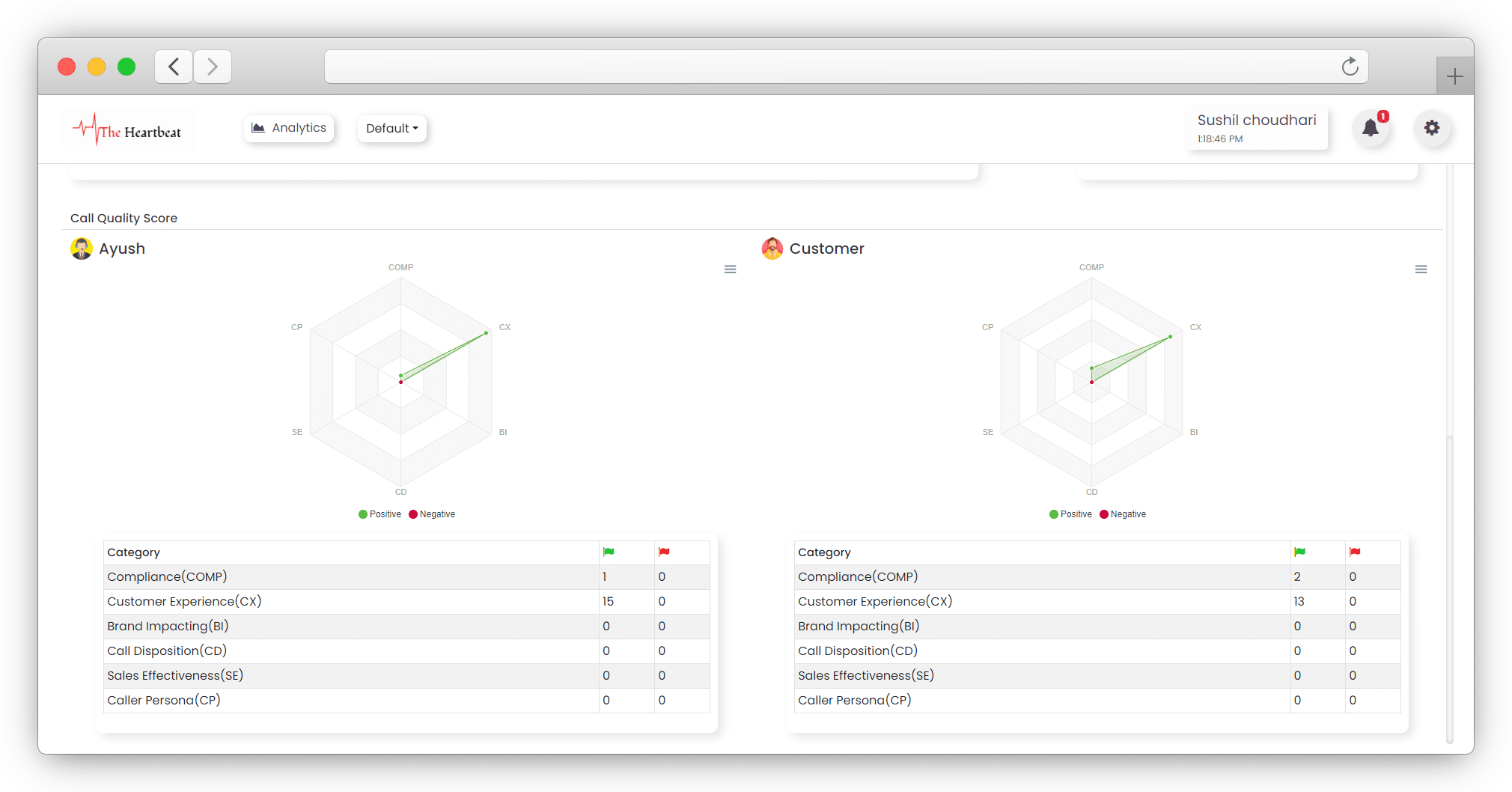Click the green flag header in Ayush's table
Viewport: 1512px width, 792px height.
pos(609,552)
